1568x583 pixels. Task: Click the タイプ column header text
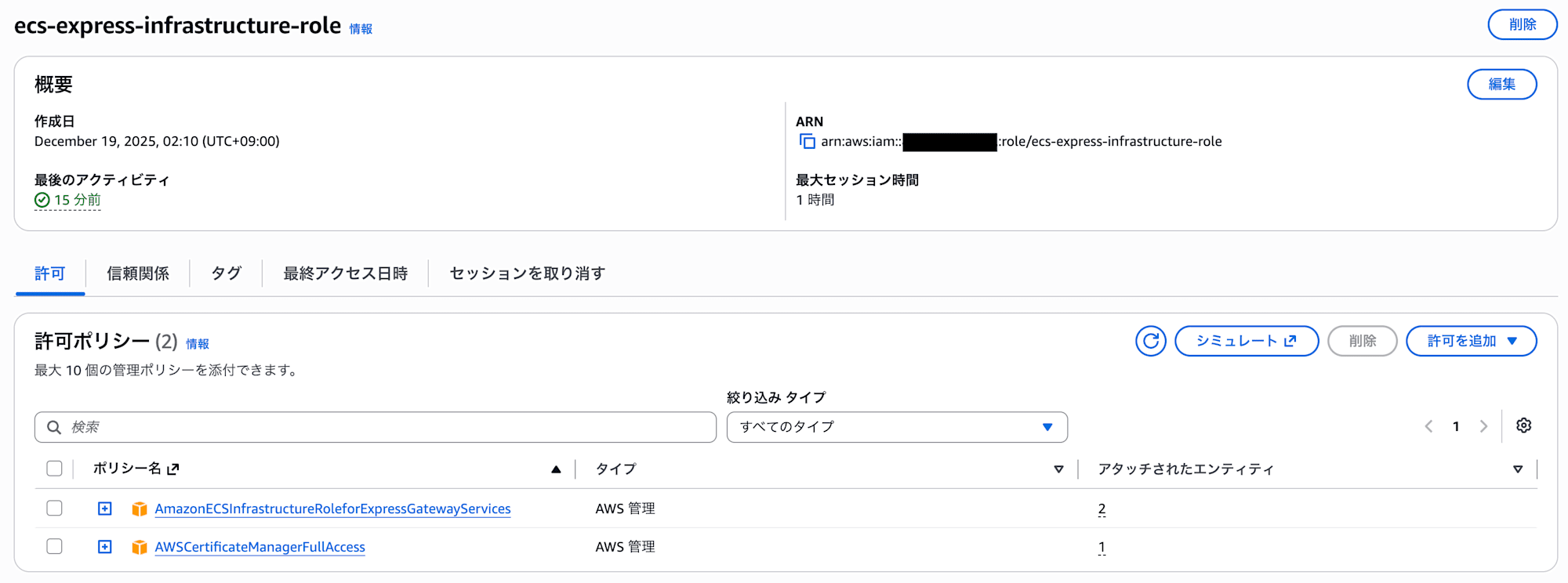coord(615,469)
